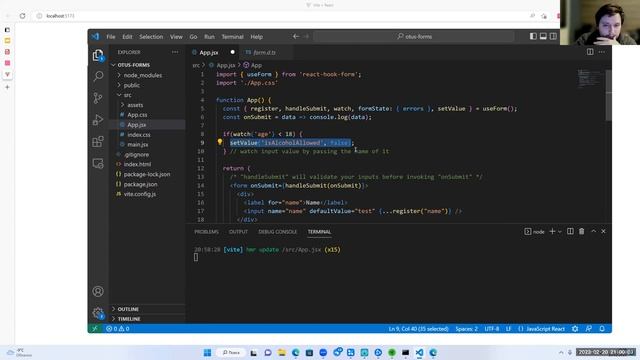This screenshot has width=640, height=360.
Task: Open Edit menu
Action: coord(127,37)
